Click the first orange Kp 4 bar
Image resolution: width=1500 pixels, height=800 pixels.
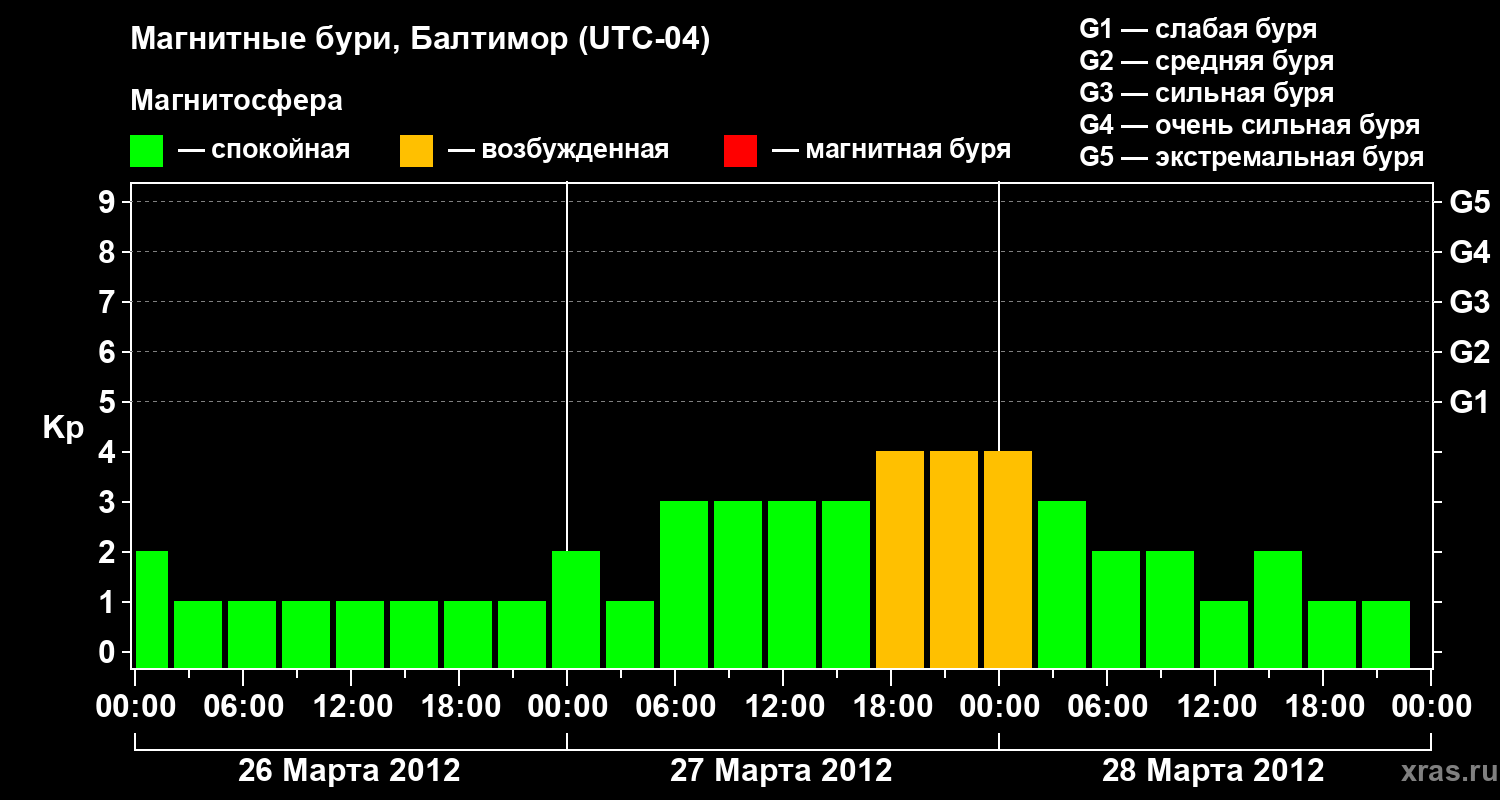pos(900,559)
